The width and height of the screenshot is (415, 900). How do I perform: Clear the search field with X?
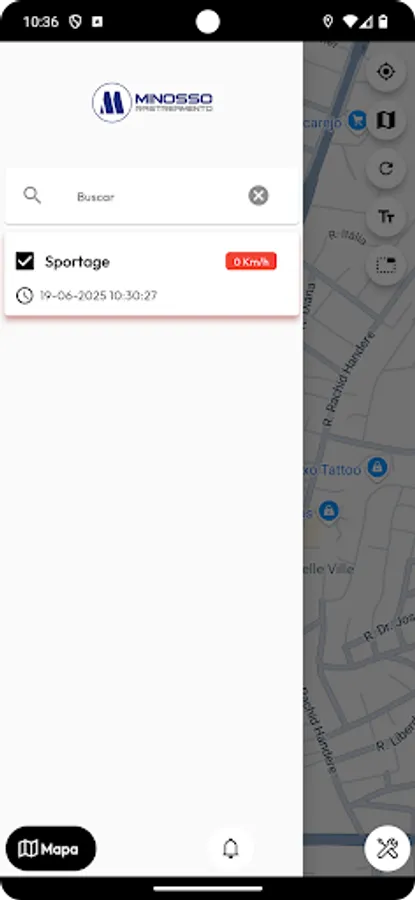point(258,196)
